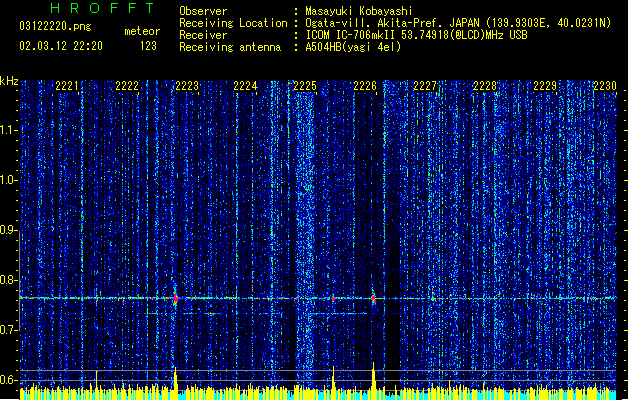The height and width of the screenshot is (400, 629).
Task: Click the time marker 2230
Action: [x=605, y=86]
